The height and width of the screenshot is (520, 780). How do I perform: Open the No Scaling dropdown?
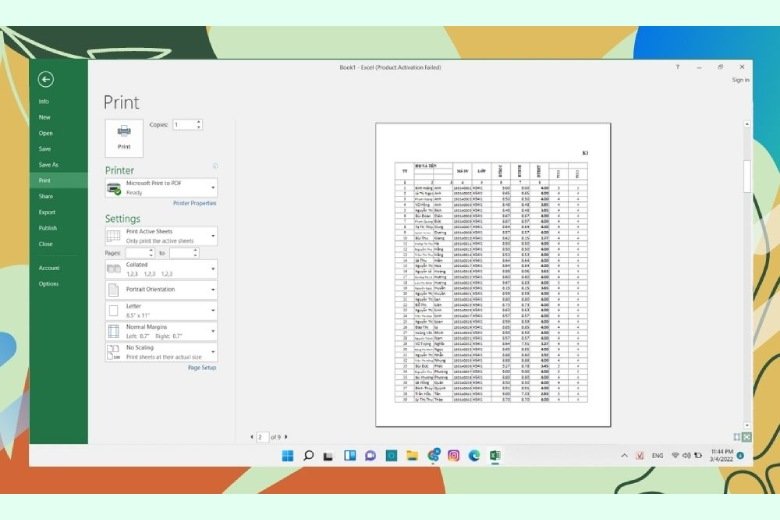coord(161,352)
